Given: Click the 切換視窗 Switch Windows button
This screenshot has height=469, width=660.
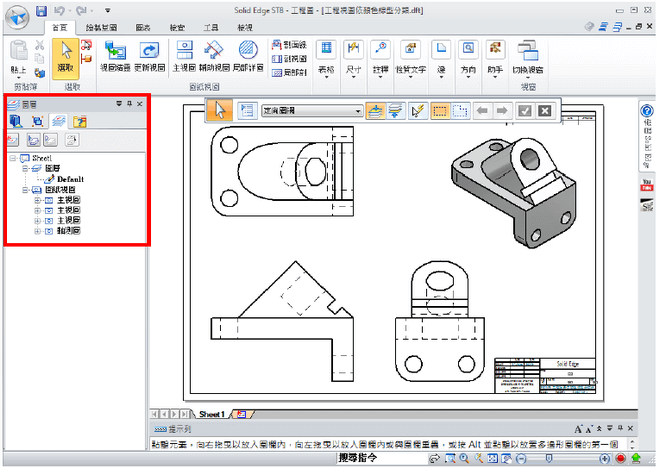Looking at the screenshot, I should coord(527,57).
